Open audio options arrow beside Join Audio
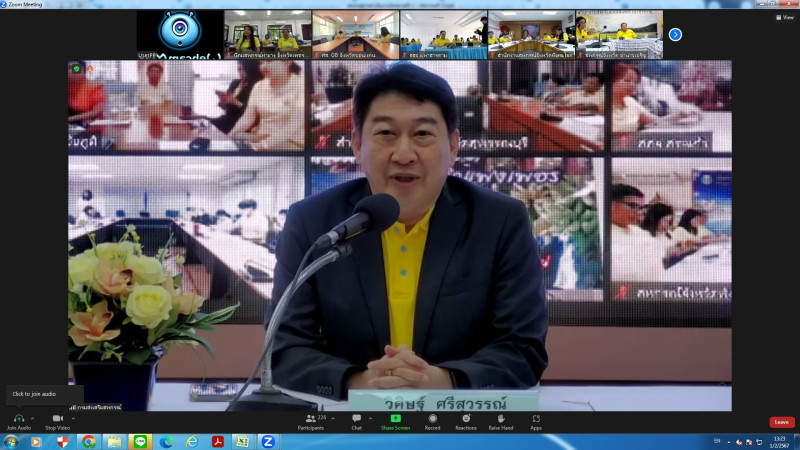The width and height of the screenshot is (800, 450). click(33, 418)
